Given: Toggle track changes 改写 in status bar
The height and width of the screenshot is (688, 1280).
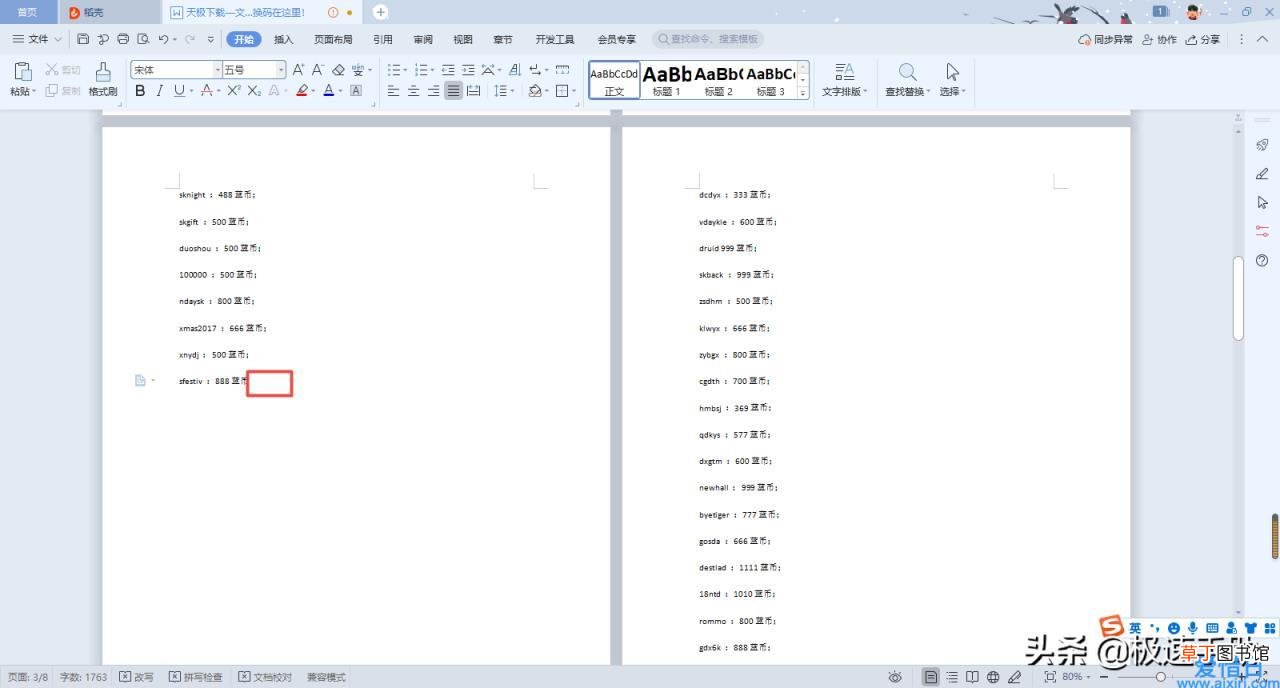Looking at the screenshot, I should [137, 677].
